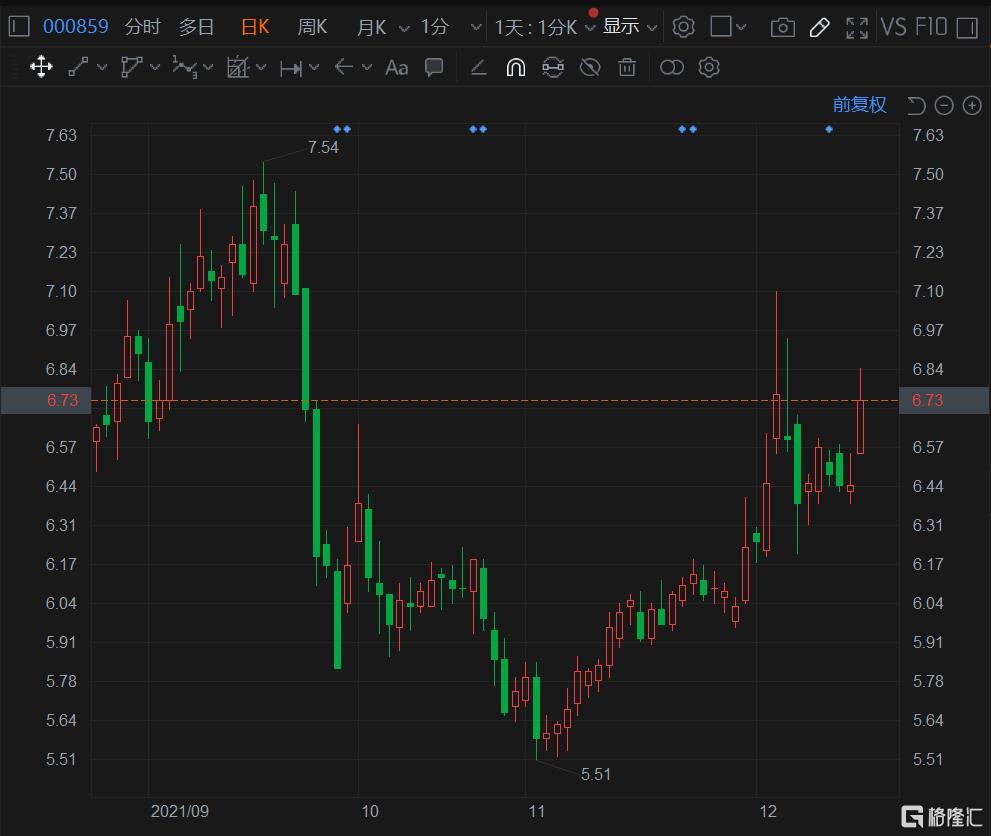
Task: Select the wave pattern drawing tool
Action: pyautogui.click(x=184, y=67)
